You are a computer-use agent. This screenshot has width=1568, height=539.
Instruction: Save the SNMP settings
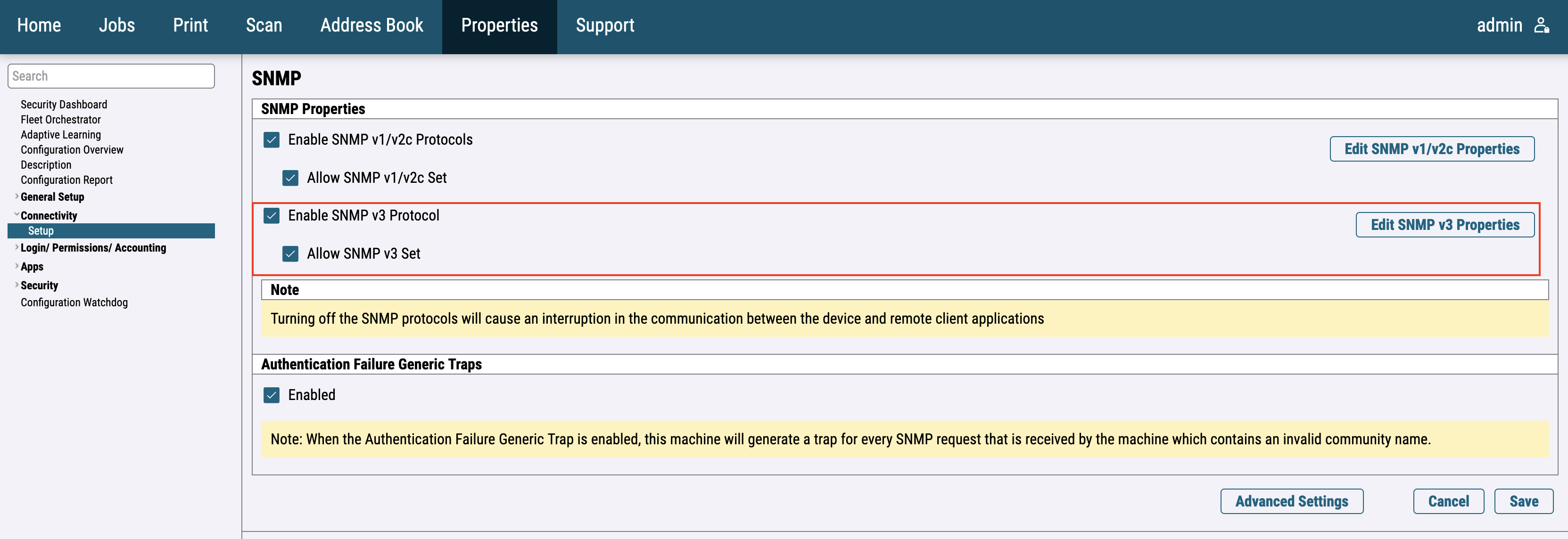tap(1523, 501)
